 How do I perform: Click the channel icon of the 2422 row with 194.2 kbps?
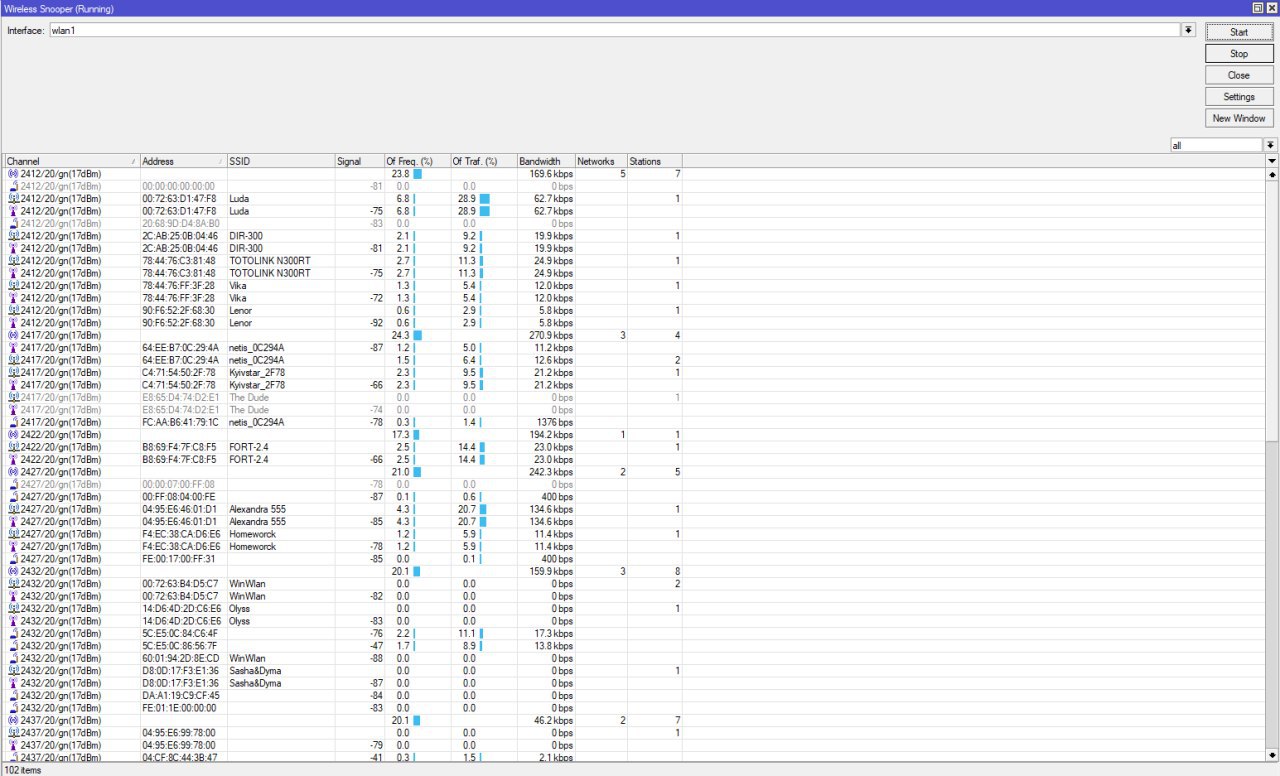(13, 435)
